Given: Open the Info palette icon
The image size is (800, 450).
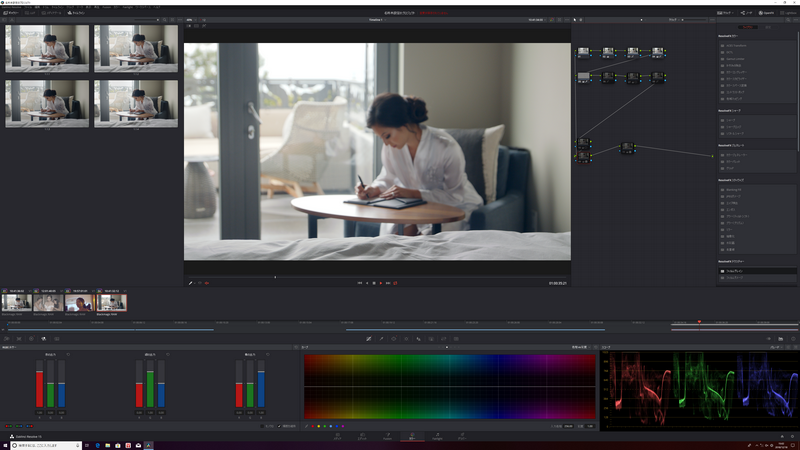Looking at the screenshot, I should pos(793,339).
